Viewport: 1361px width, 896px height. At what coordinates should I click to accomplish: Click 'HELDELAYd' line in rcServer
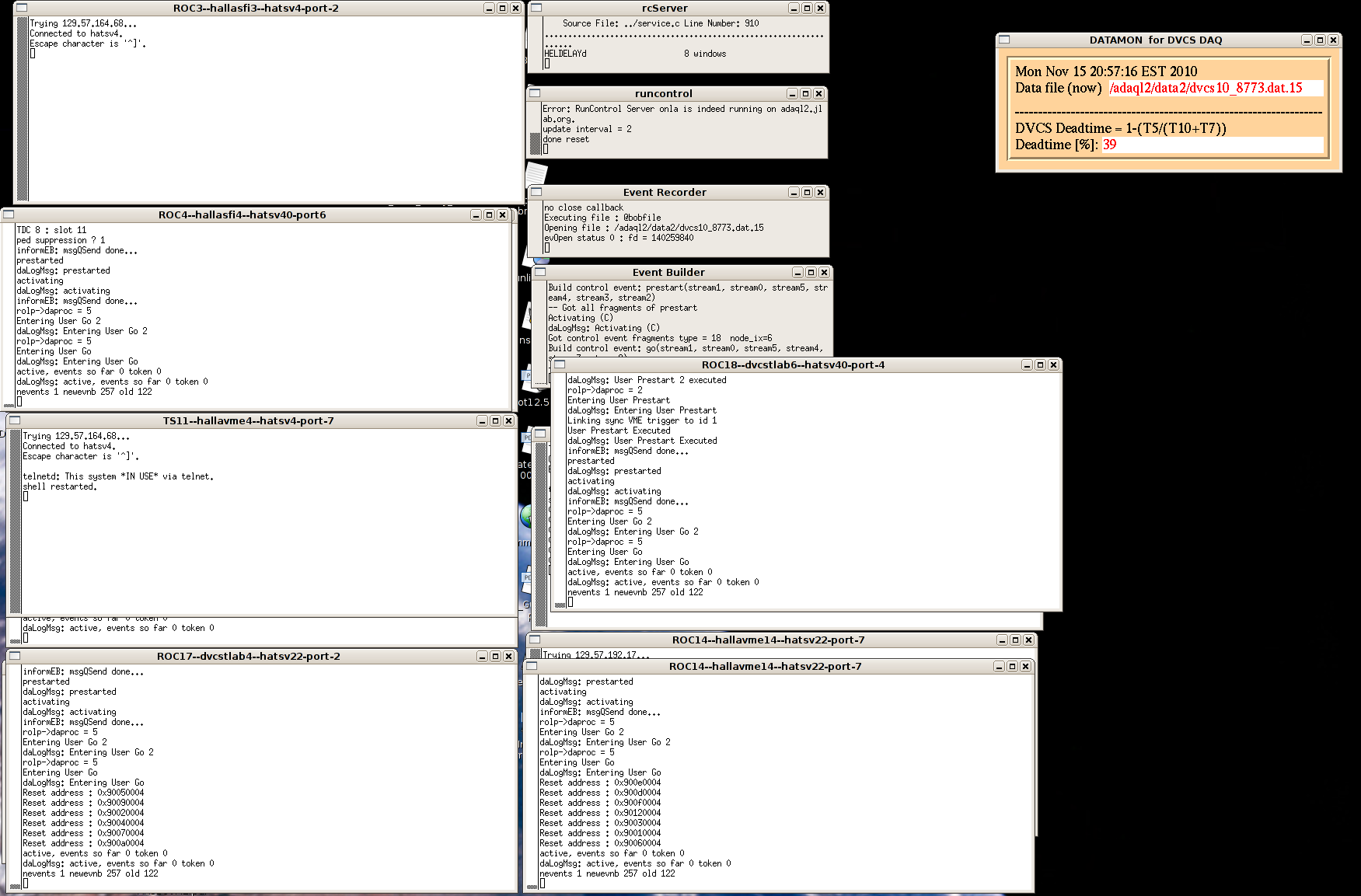566,54
